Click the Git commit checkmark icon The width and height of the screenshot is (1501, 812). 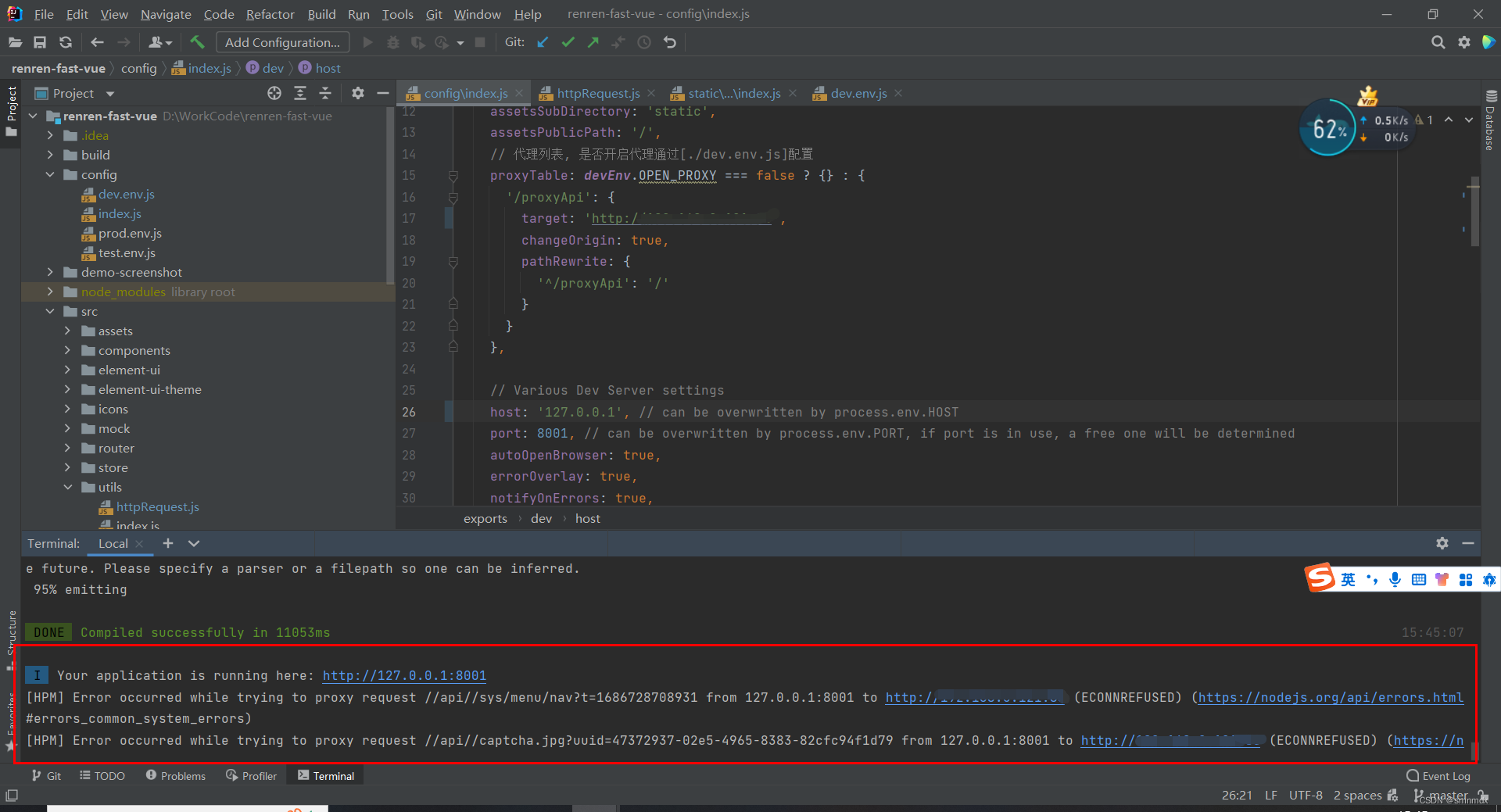(x=568, y=42)
